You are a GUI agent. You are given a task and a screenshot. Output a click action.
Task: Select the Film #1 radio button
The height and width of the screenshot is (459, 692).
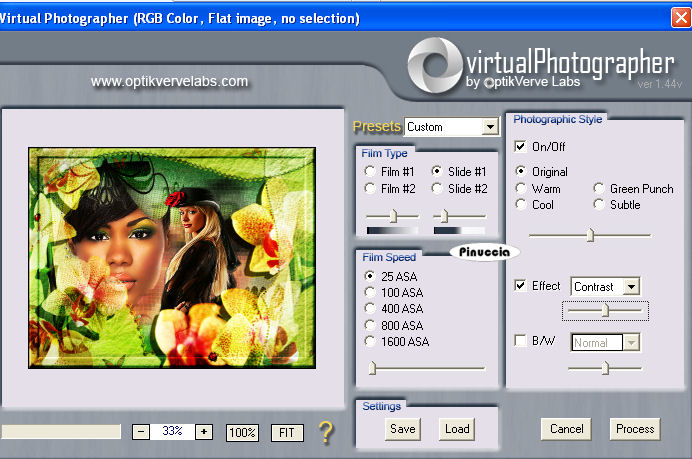(370, 171)
